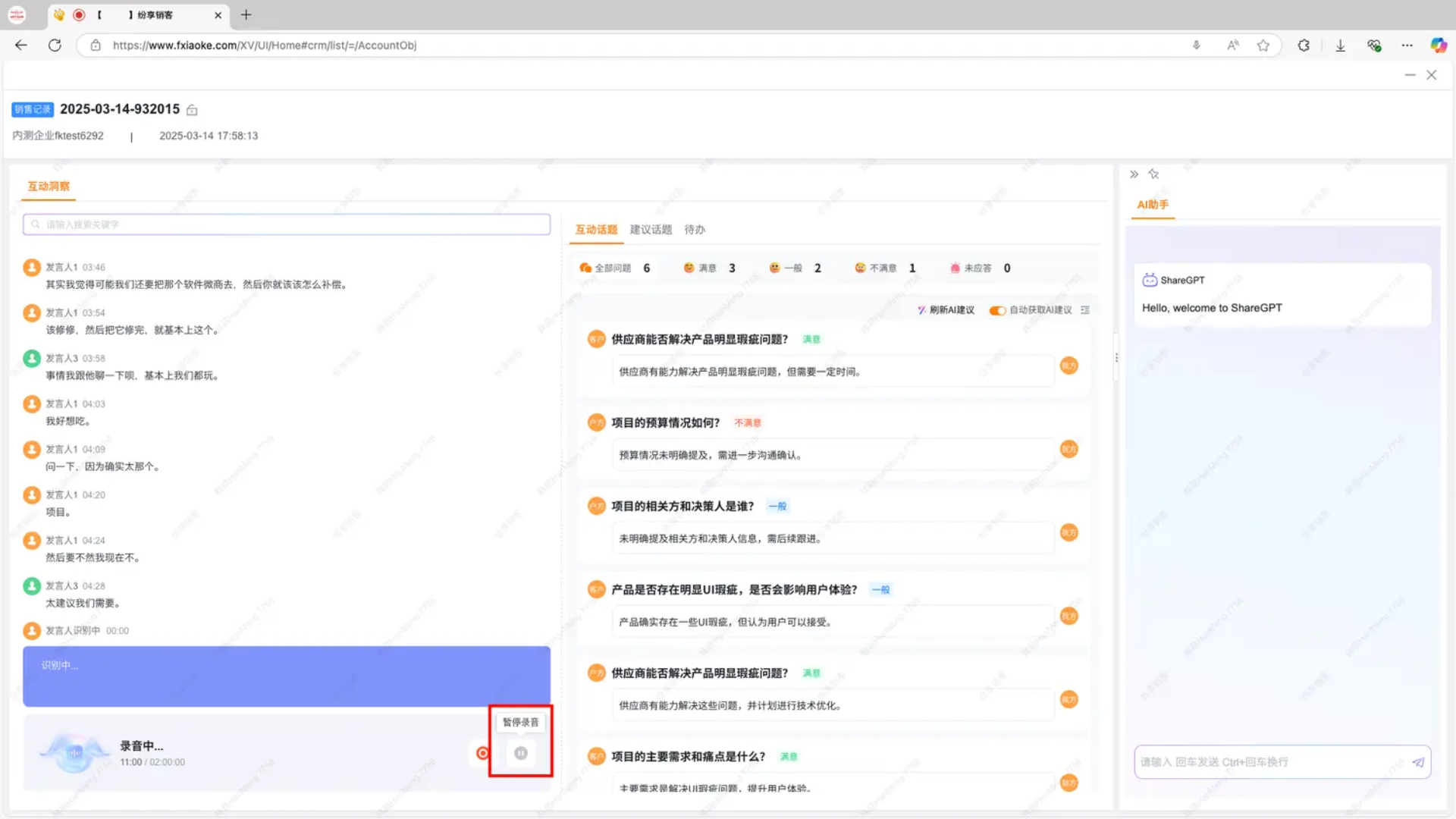Screen dimensions: 1456x819
Task: Click the pin icon above AI助手
Action: 1153,174
